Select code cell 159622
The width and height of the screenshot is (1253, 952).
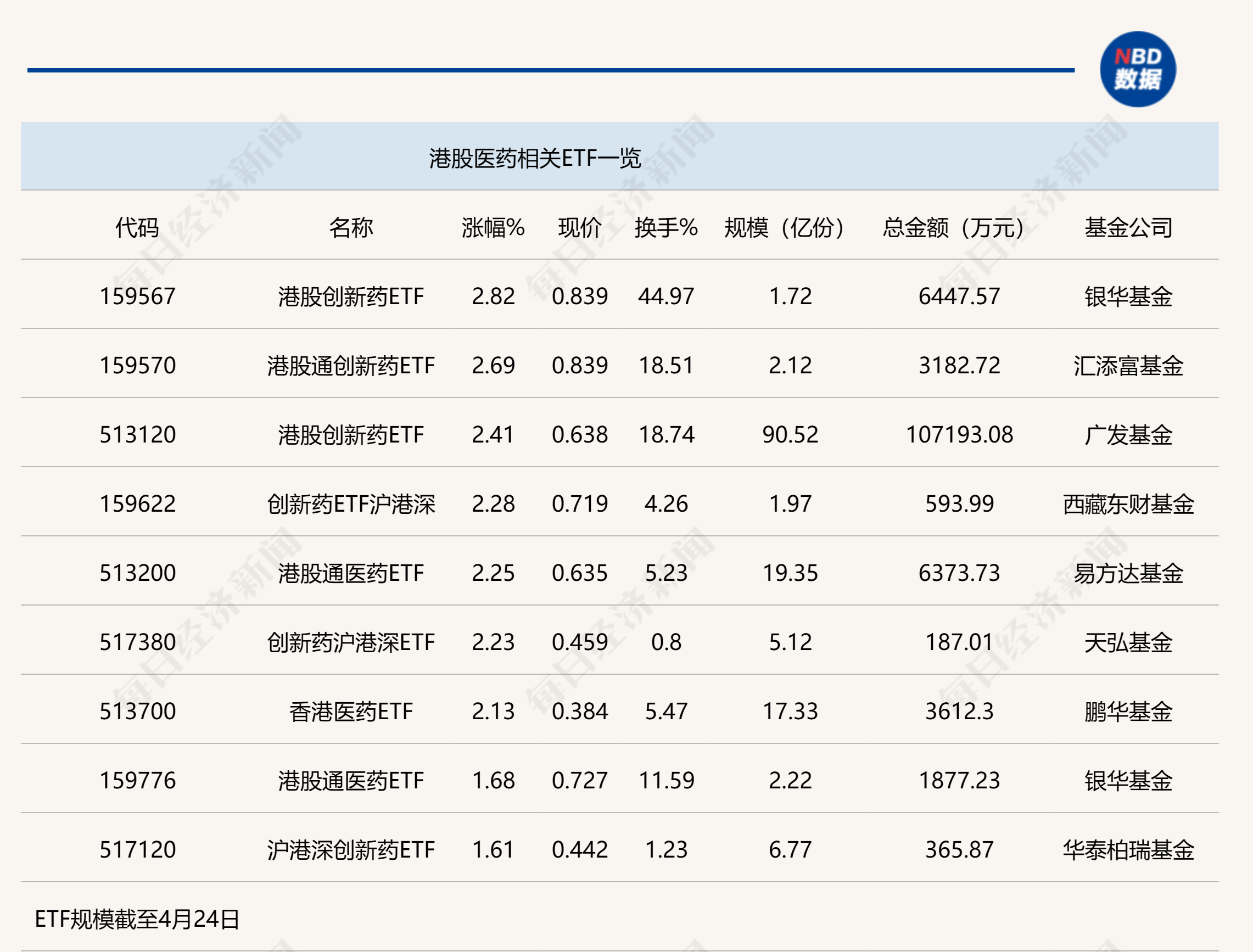click(x=138, y=504)
